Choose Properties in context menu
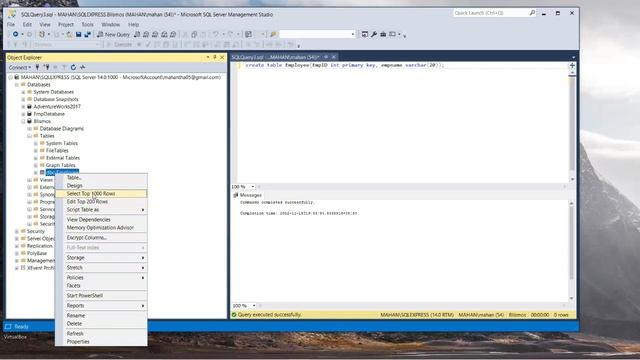 101,342
